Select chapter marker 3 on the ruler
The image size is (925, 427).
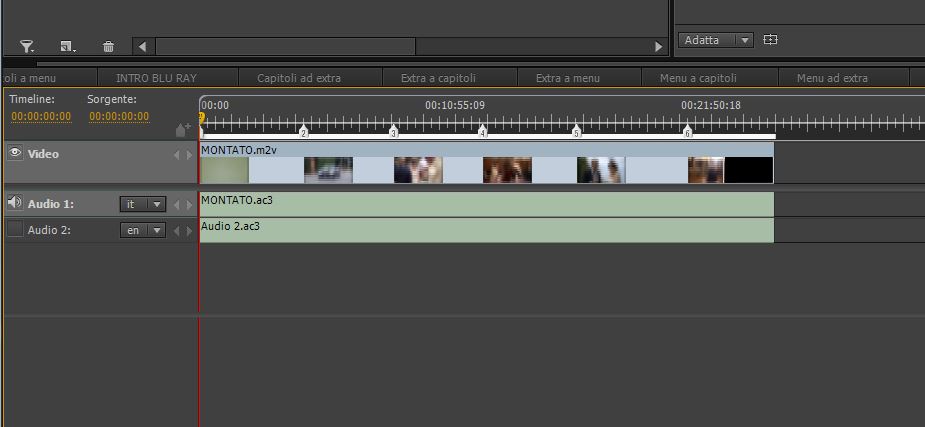pyautogui.click(x=393, y=132)
